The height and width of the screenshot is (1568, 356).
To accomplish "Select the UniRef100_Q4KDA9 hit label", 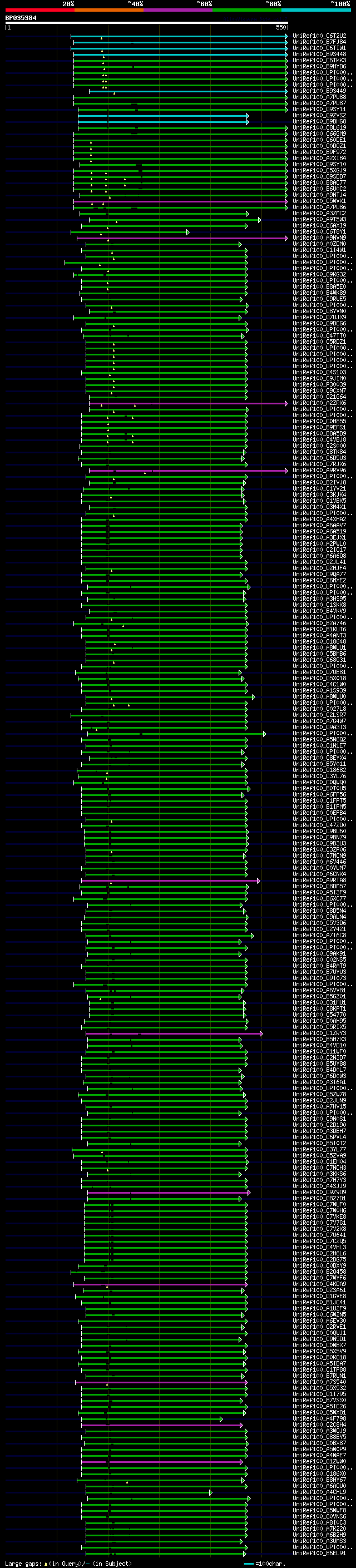I will coord(319,1284).
